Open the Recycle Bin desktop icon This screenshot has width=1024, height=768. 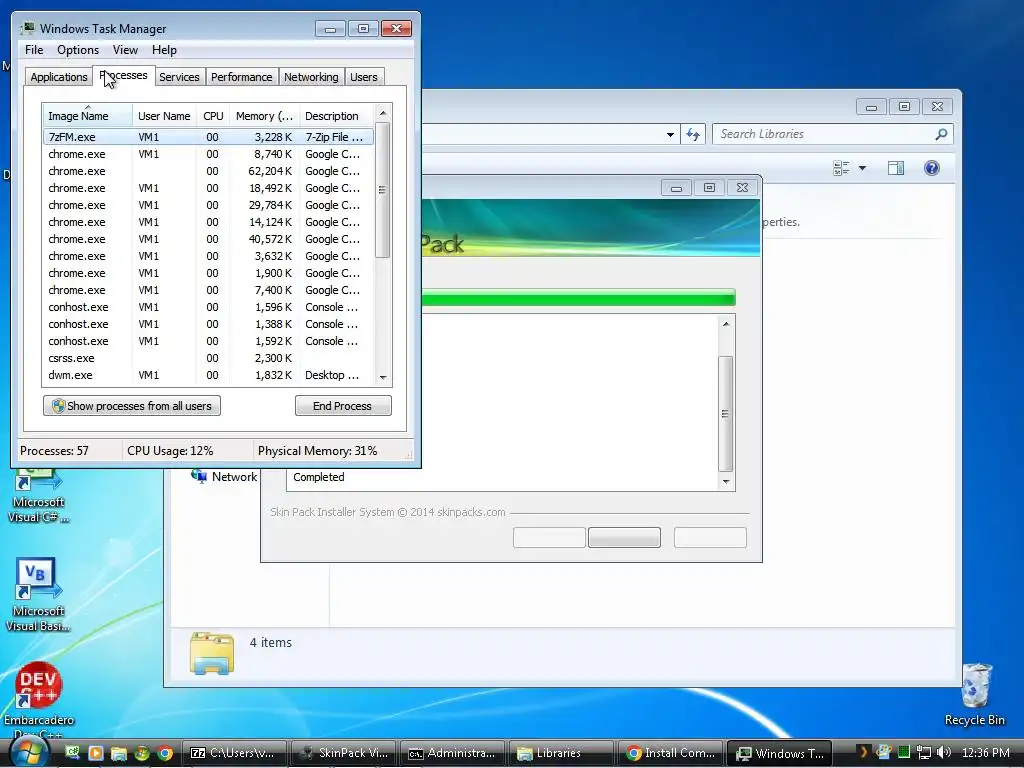[x=975, y=696]
